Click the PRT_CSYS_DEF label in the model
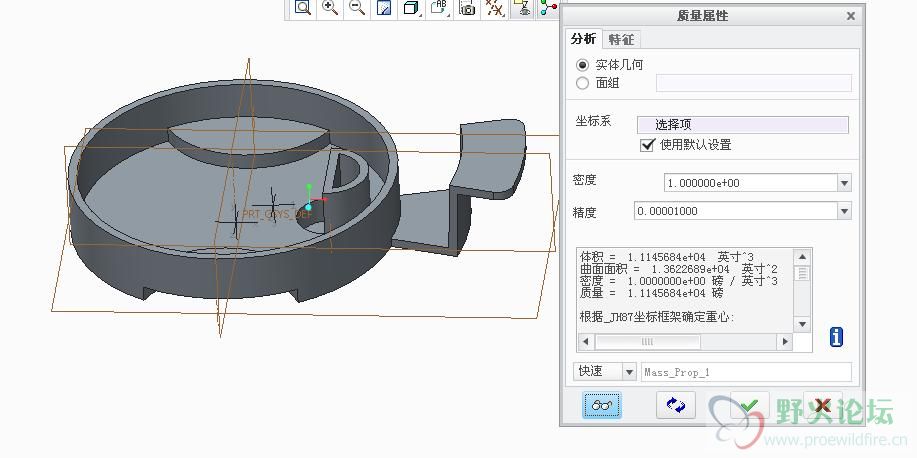This screenshot has height=458, width=917. [277, 214]
